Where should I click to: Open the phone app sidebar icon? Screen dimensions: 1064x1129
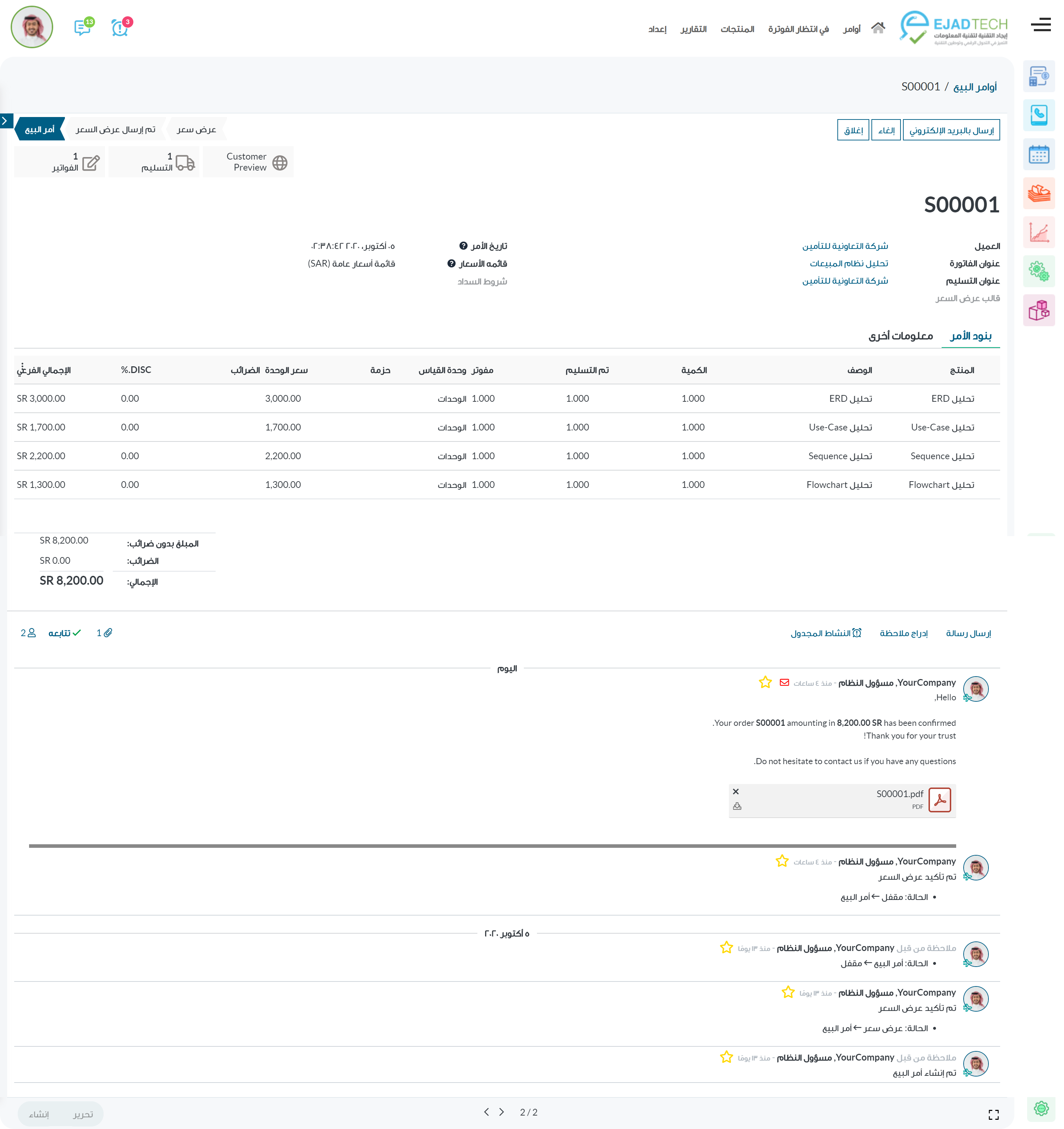click(x=1038, y=115)
